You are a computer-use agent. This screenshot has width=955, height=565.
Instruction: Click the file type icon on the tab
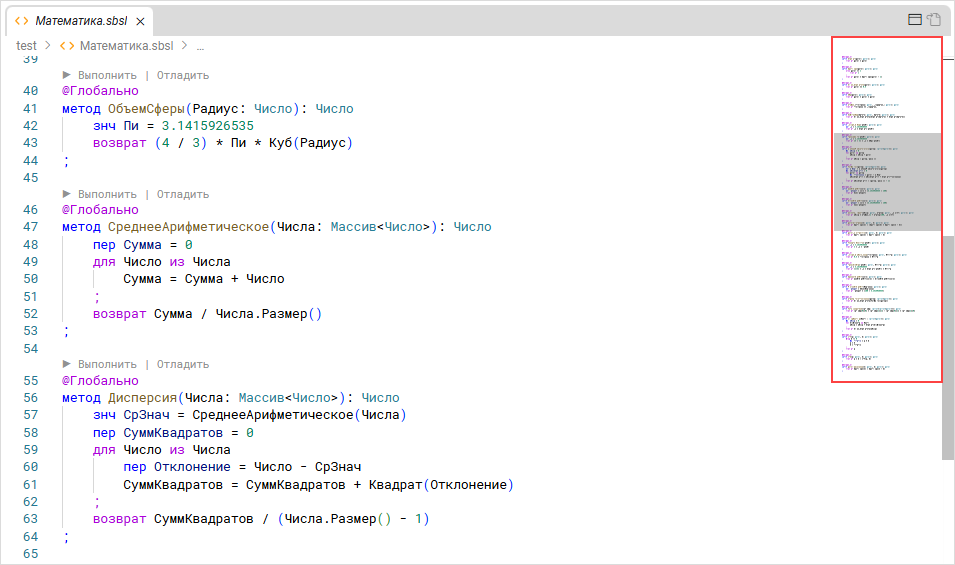(22, 21)
